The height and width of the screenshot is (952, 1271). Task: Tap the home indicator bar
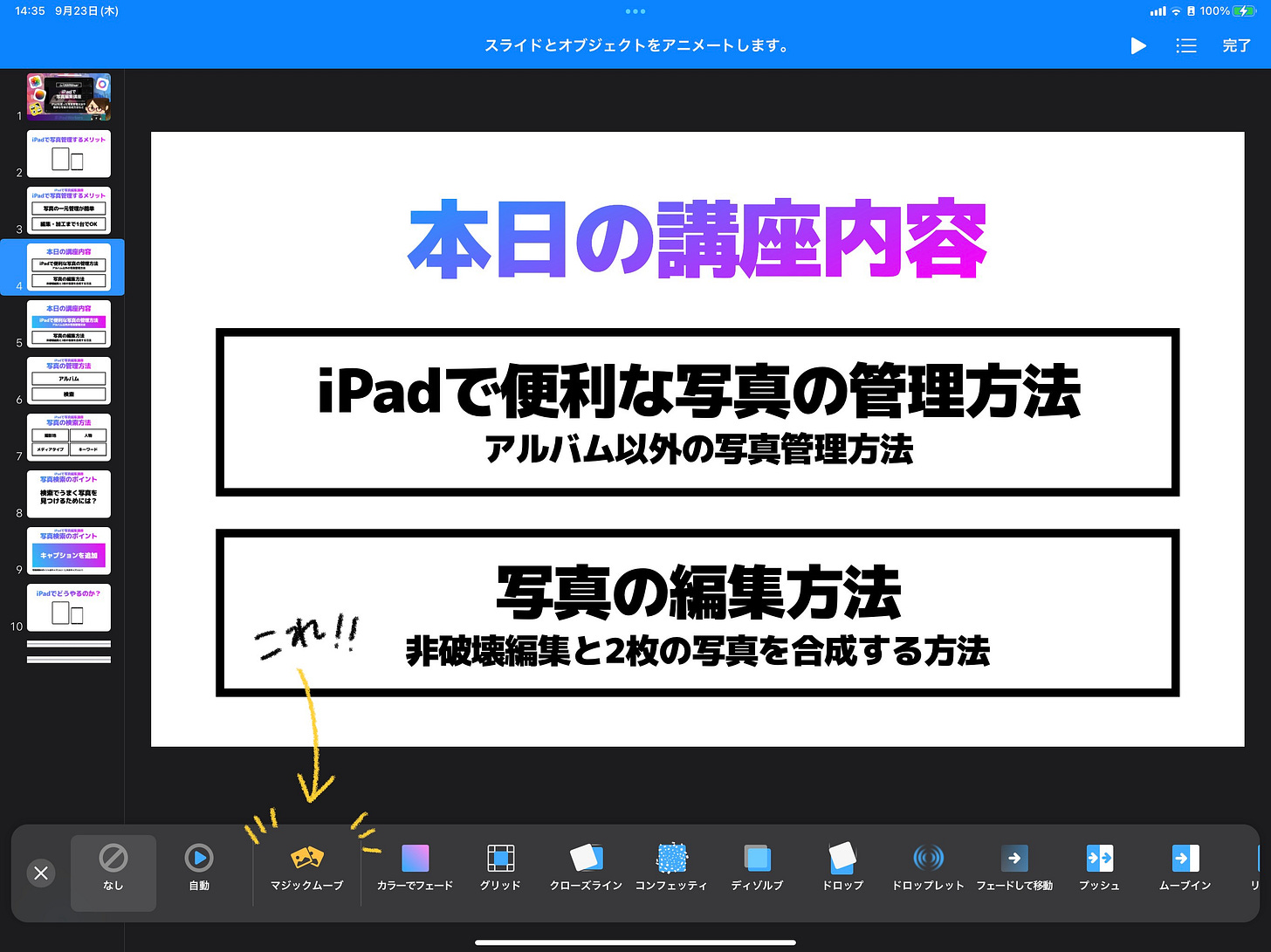tap(635, 942)
